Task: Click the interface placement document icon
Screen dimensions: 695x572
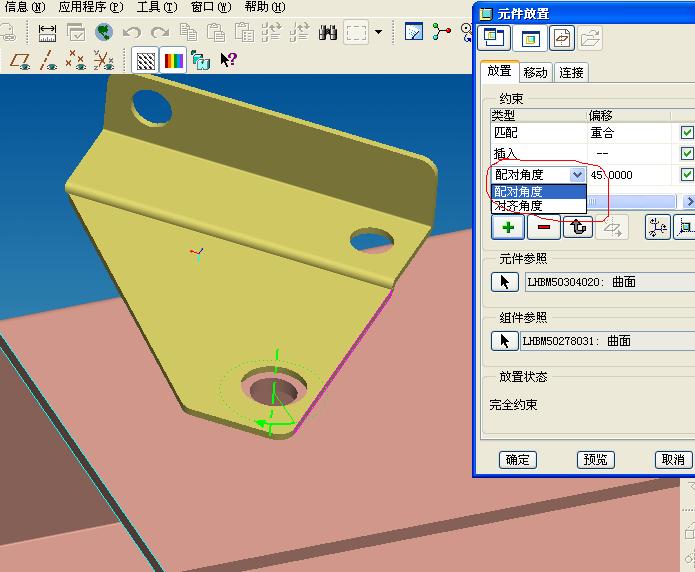Action: pyautogui.click(x=562, y=39)
